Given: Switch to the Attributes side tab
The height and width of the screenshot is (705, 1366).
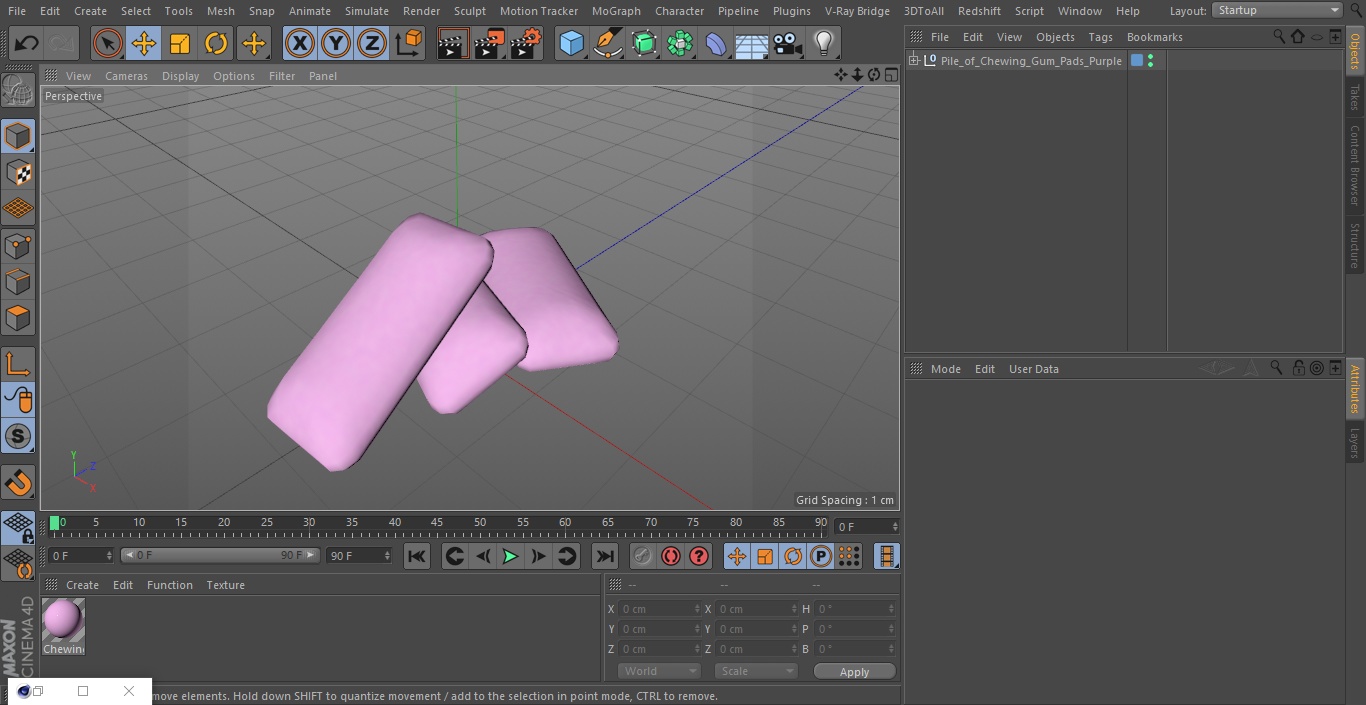Looking at the screenshot, I should (1355, 389).
